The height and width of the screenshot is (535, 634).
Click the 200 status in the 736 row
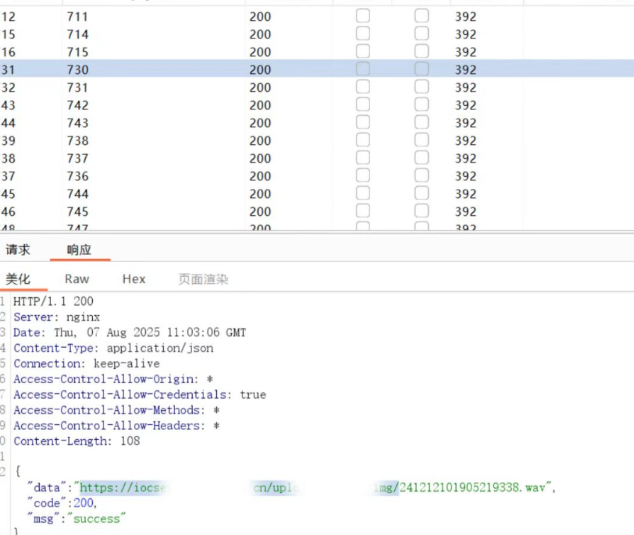click(260, 176)
